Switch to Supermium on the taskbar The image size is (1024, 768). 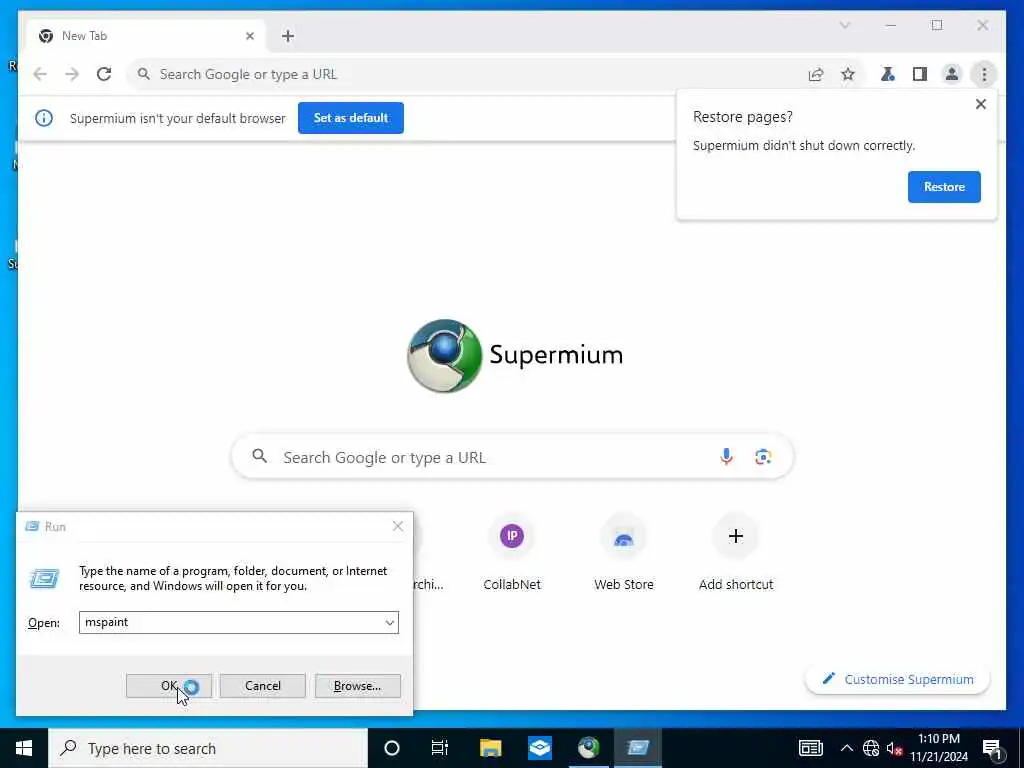point(588,748)
